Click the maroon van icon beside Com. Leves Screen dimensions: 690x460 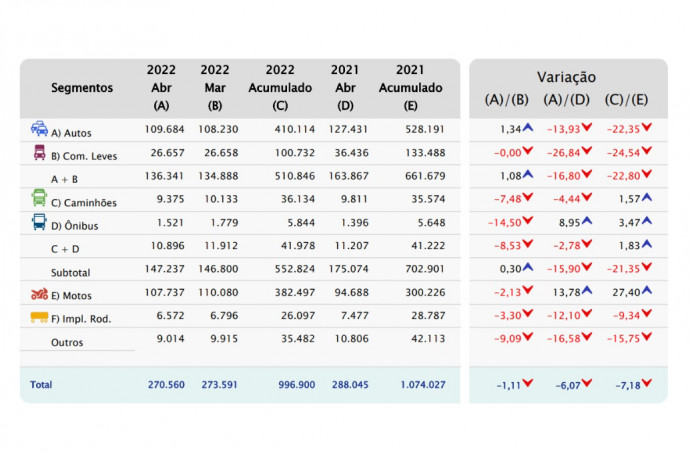click(39, 154)
